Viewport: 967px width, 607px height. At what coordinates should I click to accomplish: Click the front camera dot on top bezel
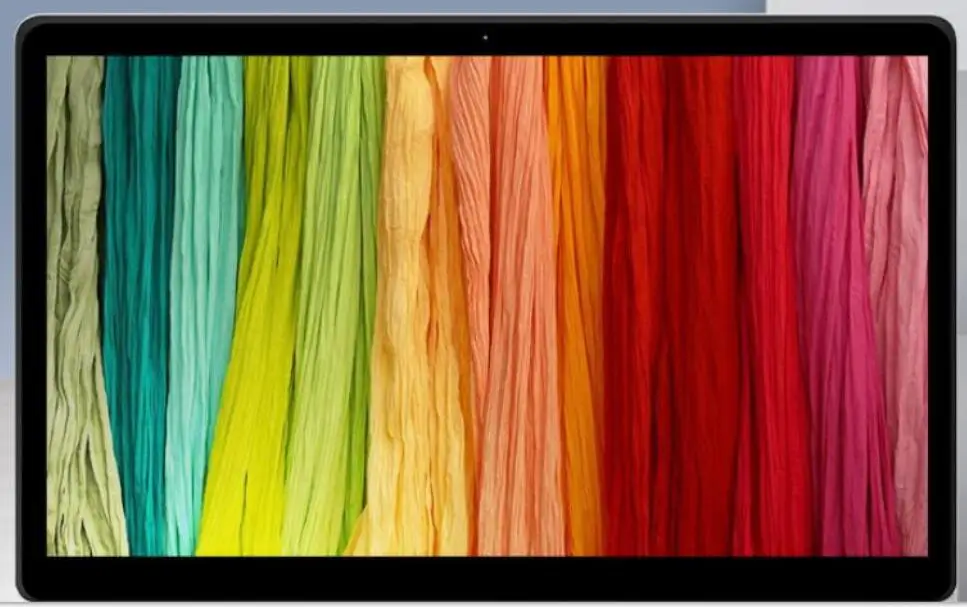485,38
